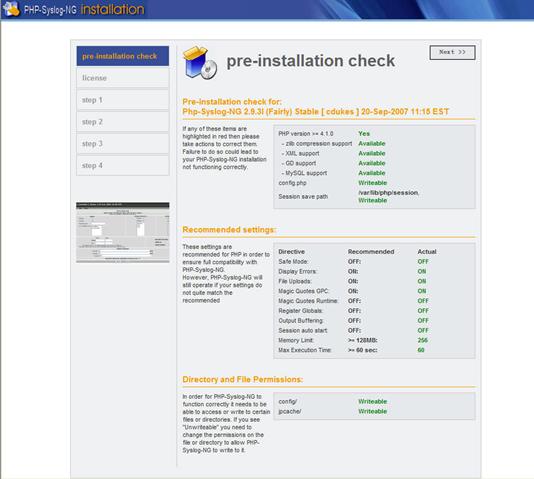Image resolution: width=534 pixels, height=479 pixels.
Task: Click the '/var/lib/php/session' path value
Action: tap(388, 192)
